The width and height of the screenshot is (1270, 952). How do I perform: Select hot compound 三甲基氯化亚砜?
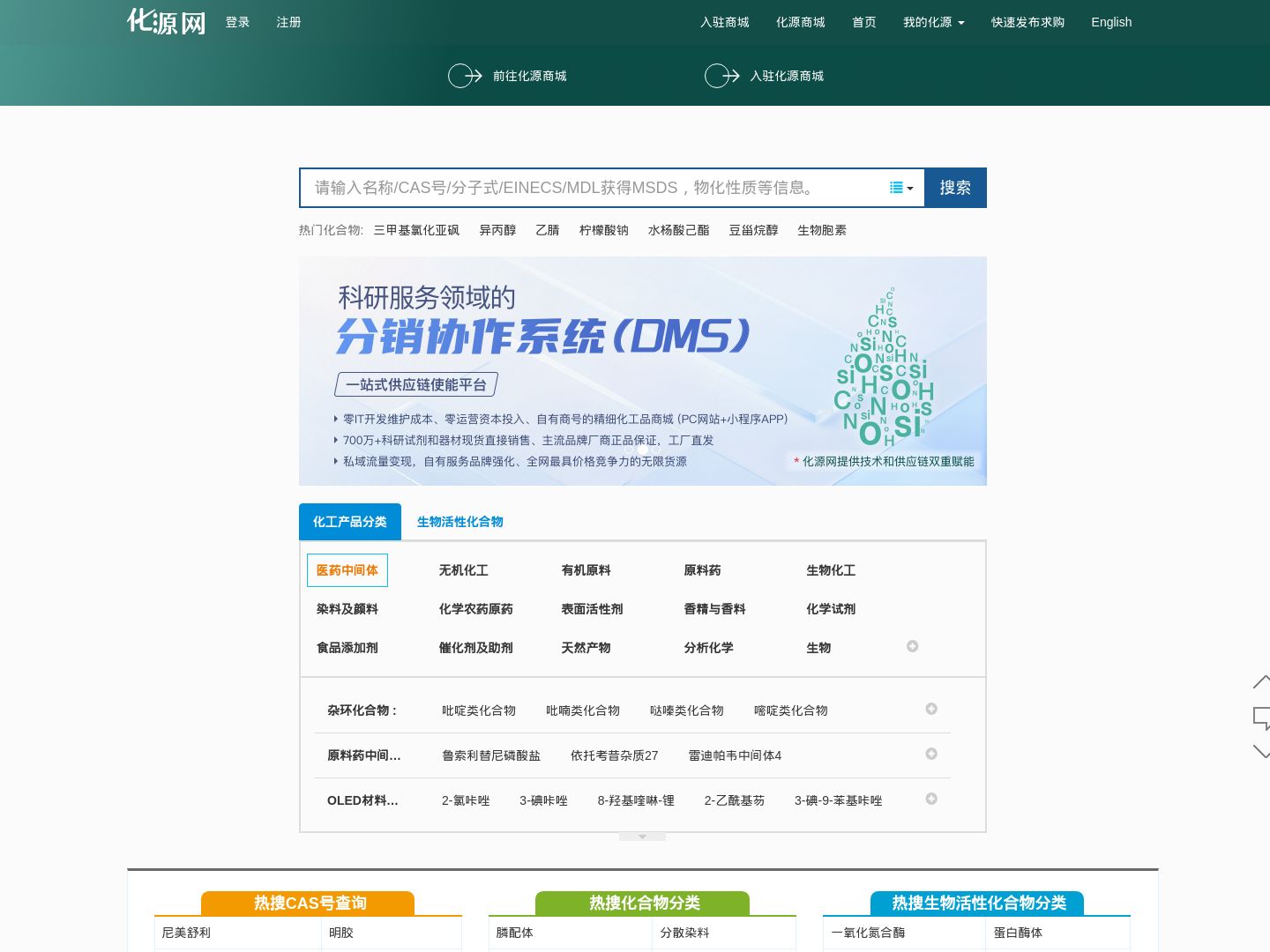pos(416,230)
